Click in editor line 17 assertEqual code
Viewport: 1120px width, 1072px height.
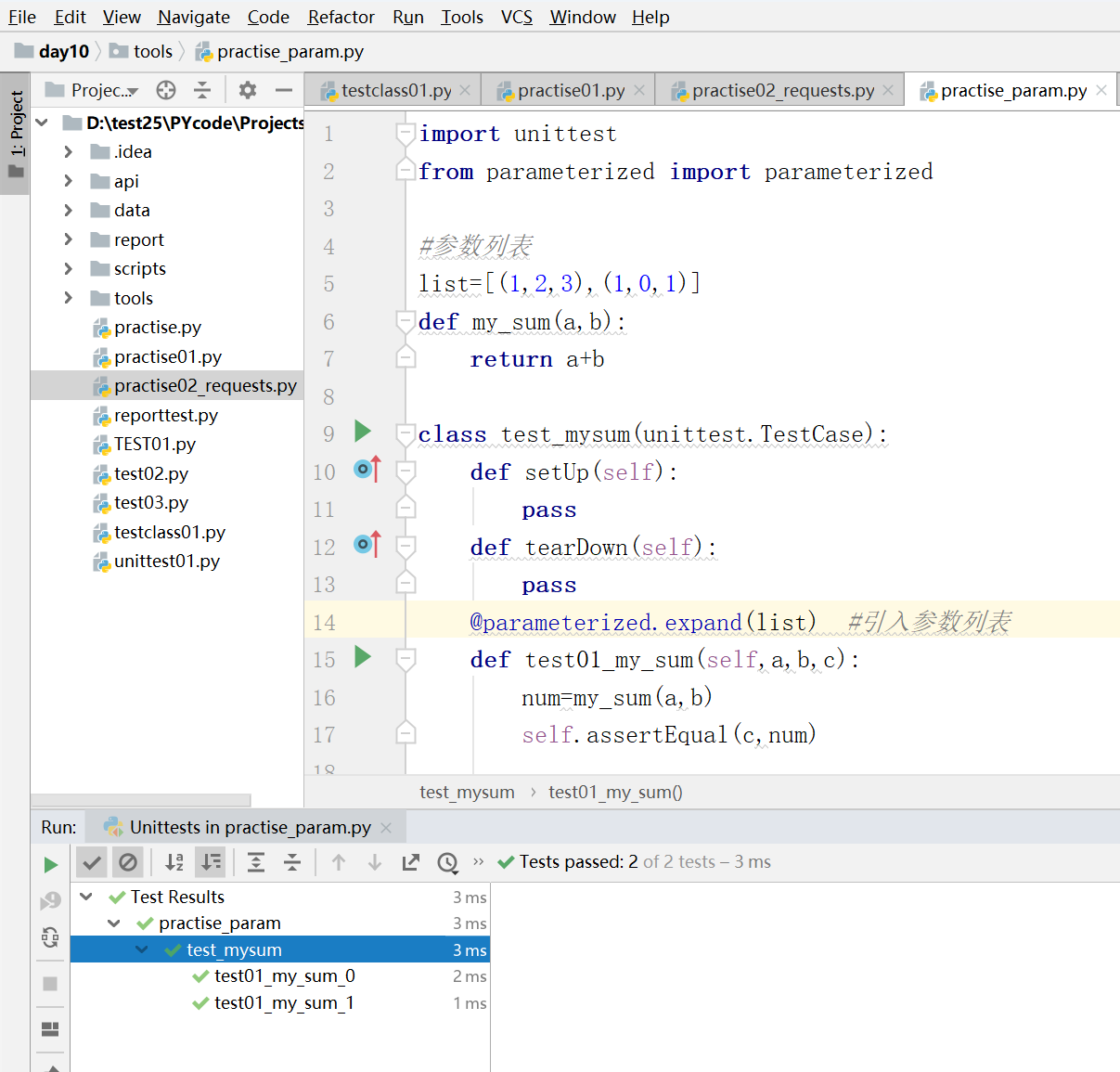point(668,735)
